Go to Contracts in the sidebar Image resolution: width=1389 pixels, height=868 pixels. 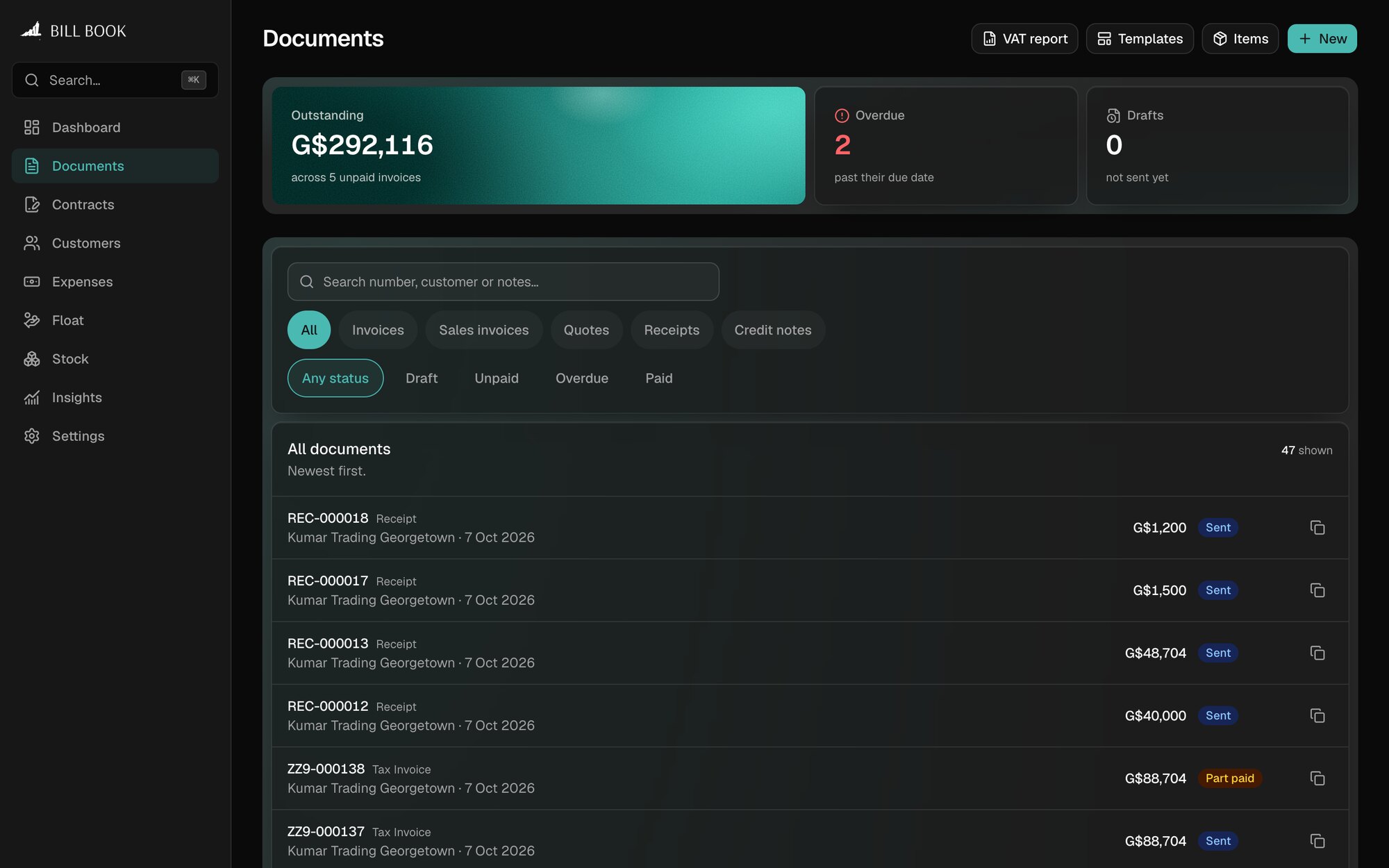(115, 204)
